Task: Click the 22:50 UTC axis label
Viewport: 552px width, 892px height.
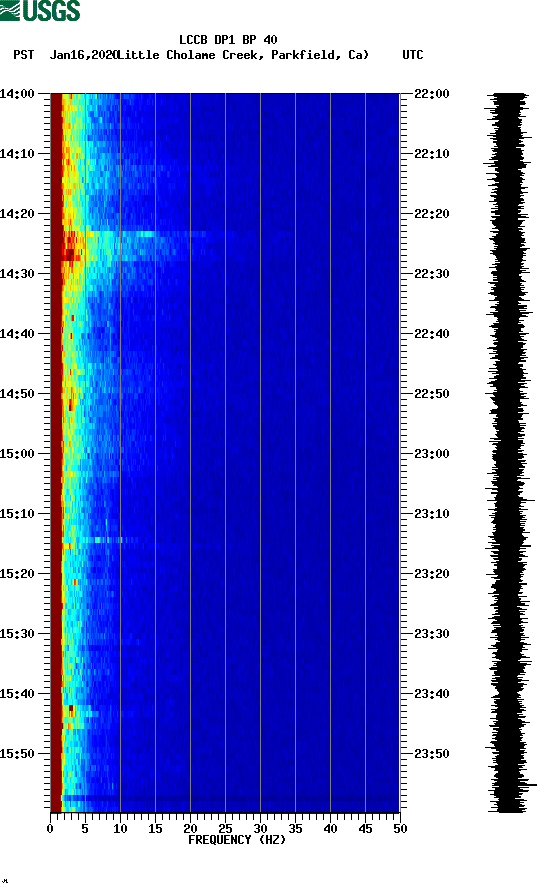Action: [432, 394]
